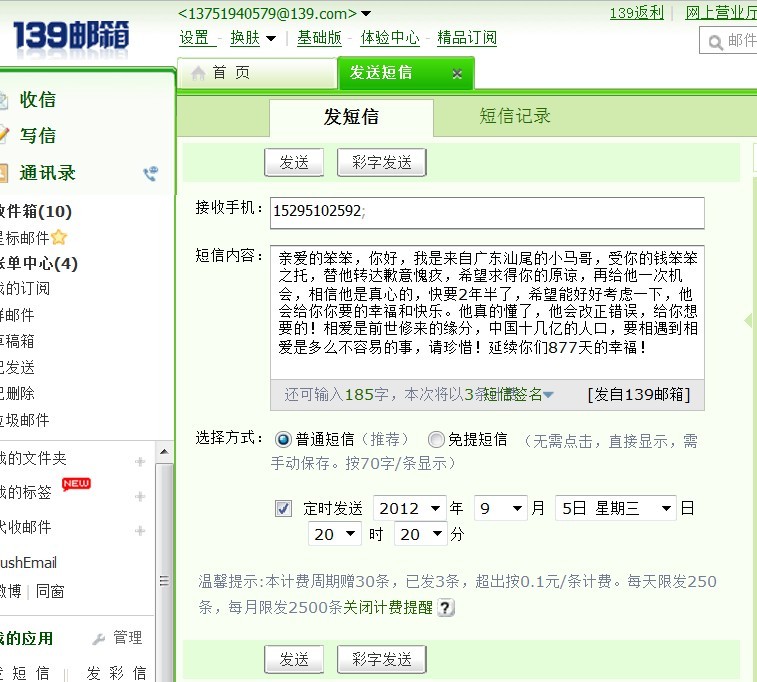
Task: Click 同窗 link in sidebar
Action: (x=50, y=591)
